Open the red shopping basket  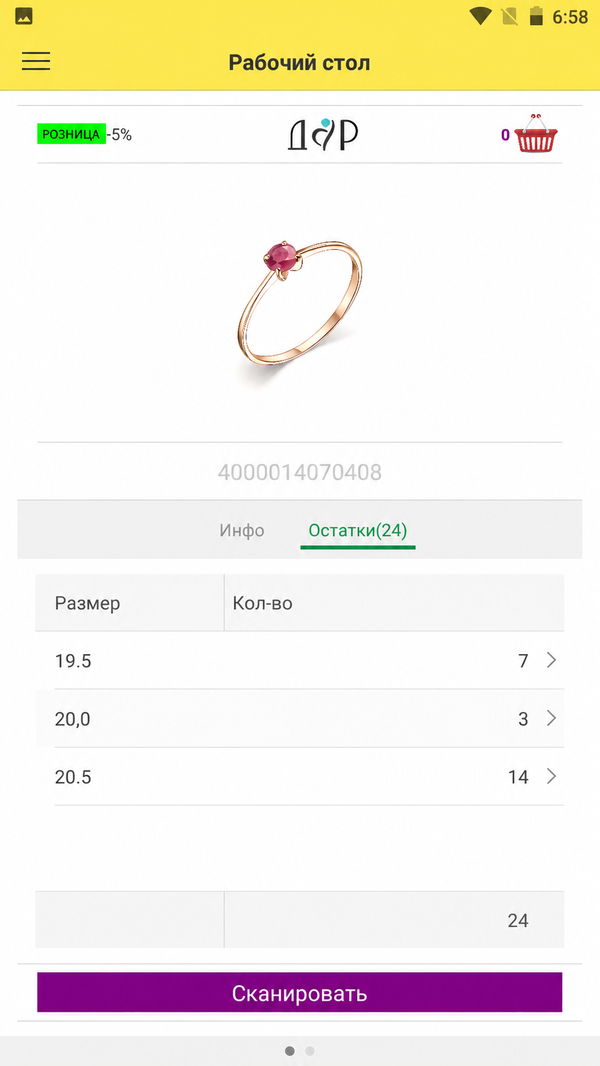(x=537, y=134)
